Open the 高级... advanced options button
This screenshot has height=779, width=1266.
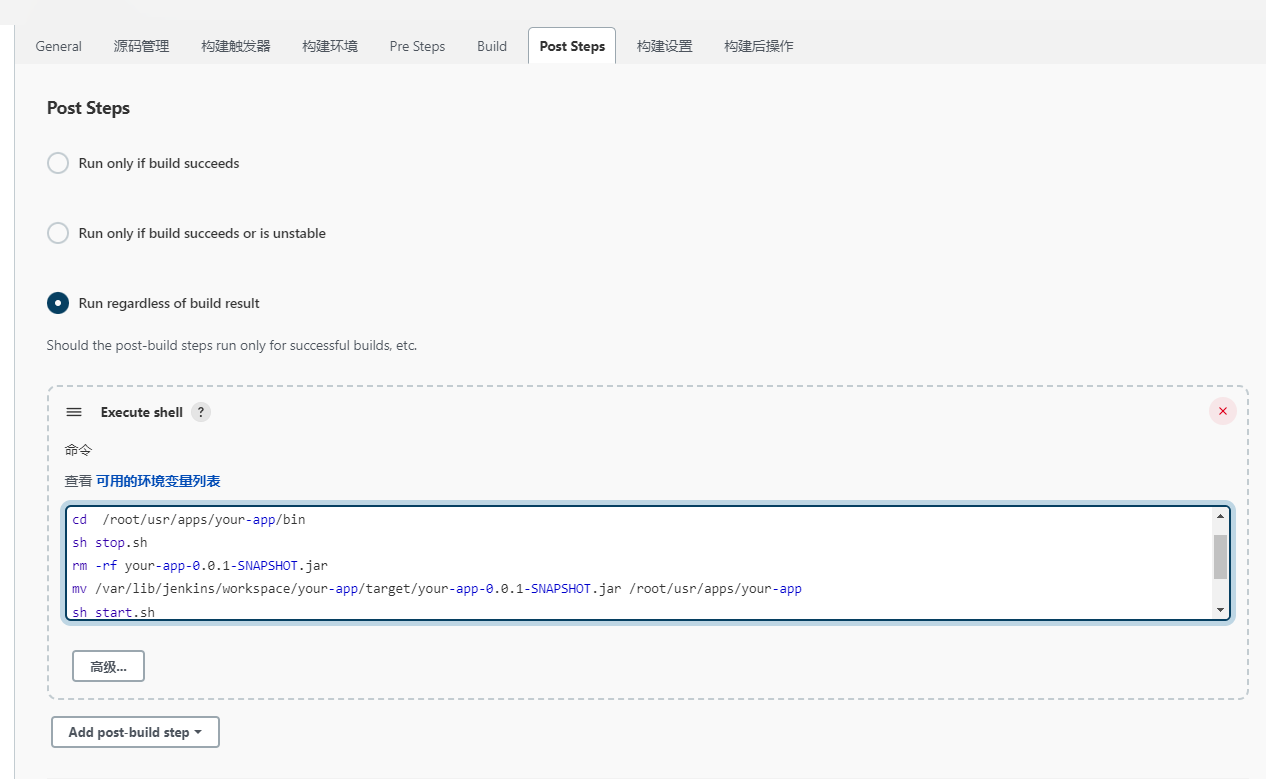[x=108, y=666]
